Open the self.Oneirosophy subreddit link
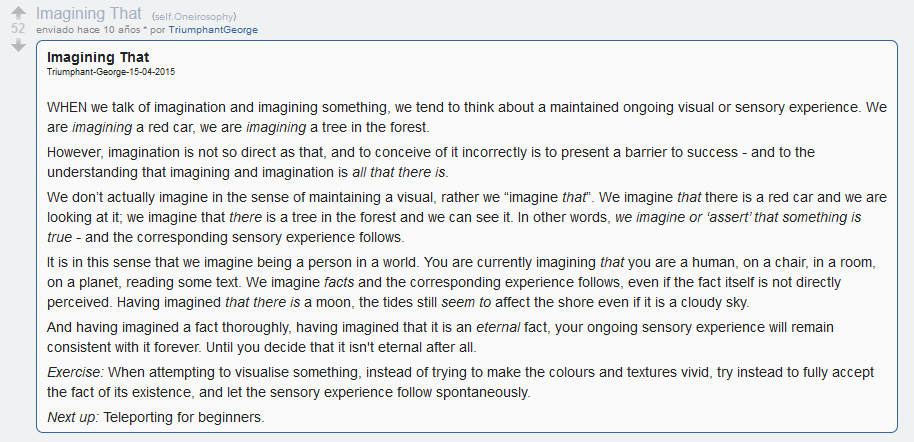The image size is (914, 442). [194, 16]
